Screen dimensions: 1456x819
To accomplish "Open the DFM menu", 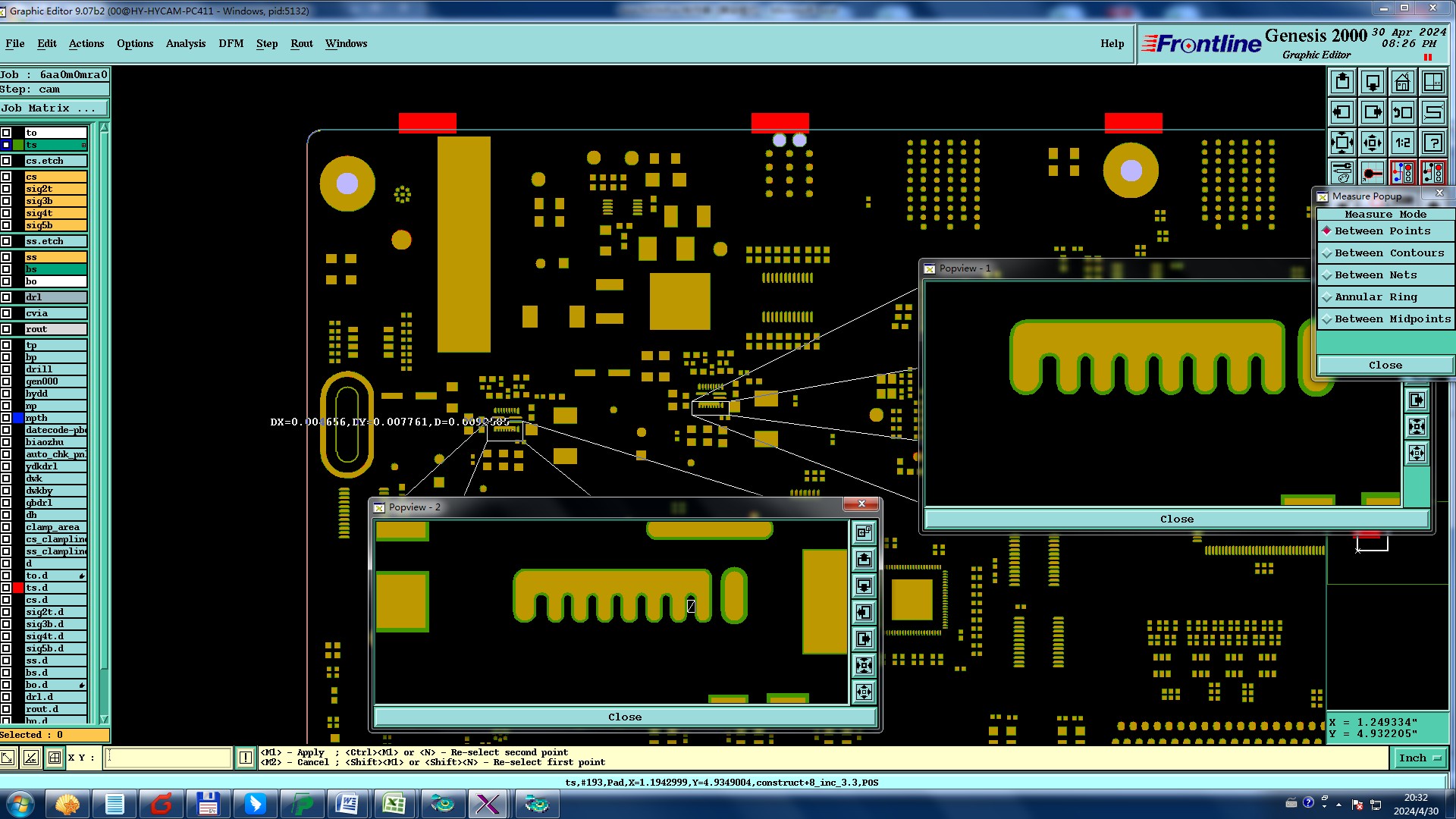I will tap(231, 43).
